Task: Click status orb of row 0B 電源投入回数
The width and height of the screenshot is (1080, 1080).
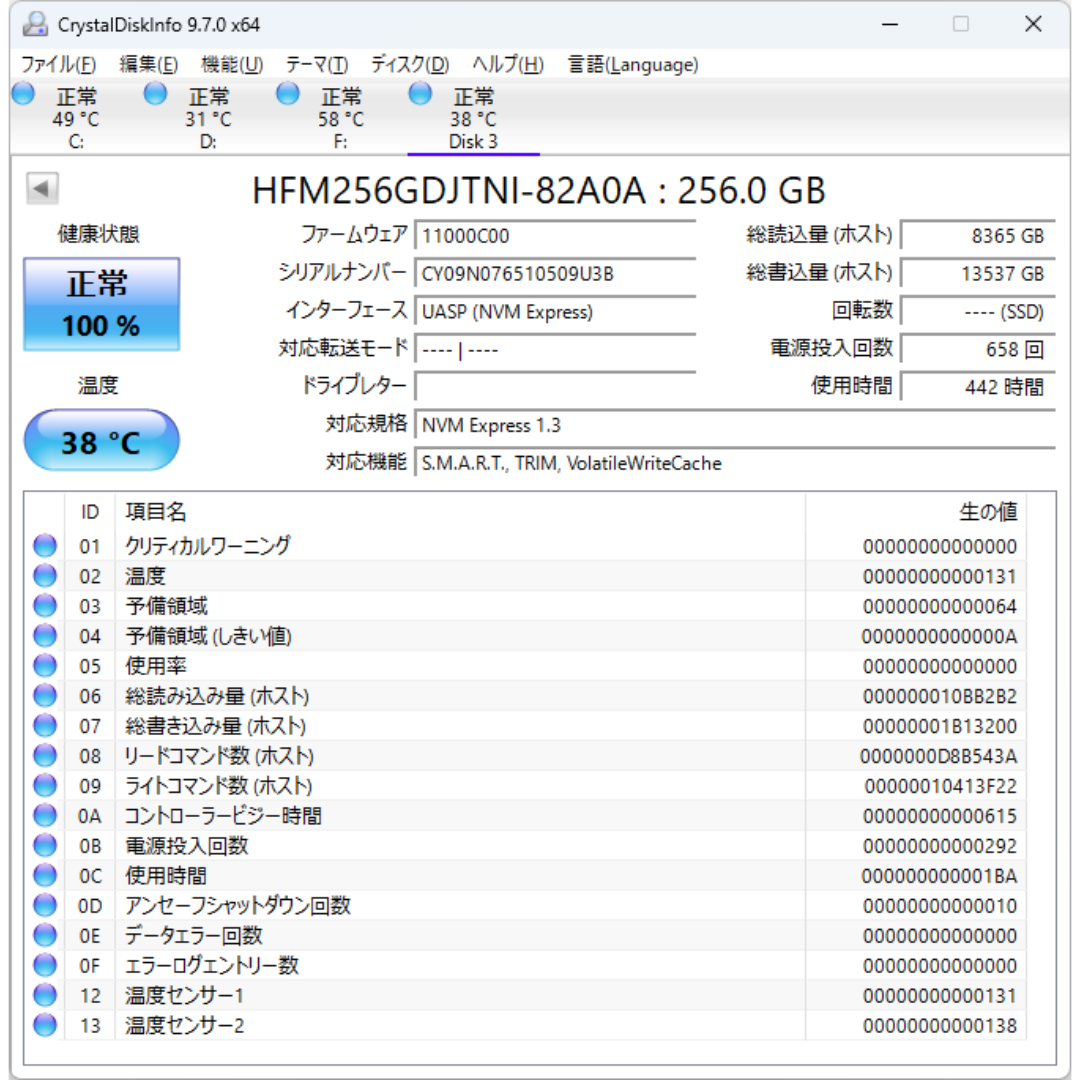Action: point(45,845)
